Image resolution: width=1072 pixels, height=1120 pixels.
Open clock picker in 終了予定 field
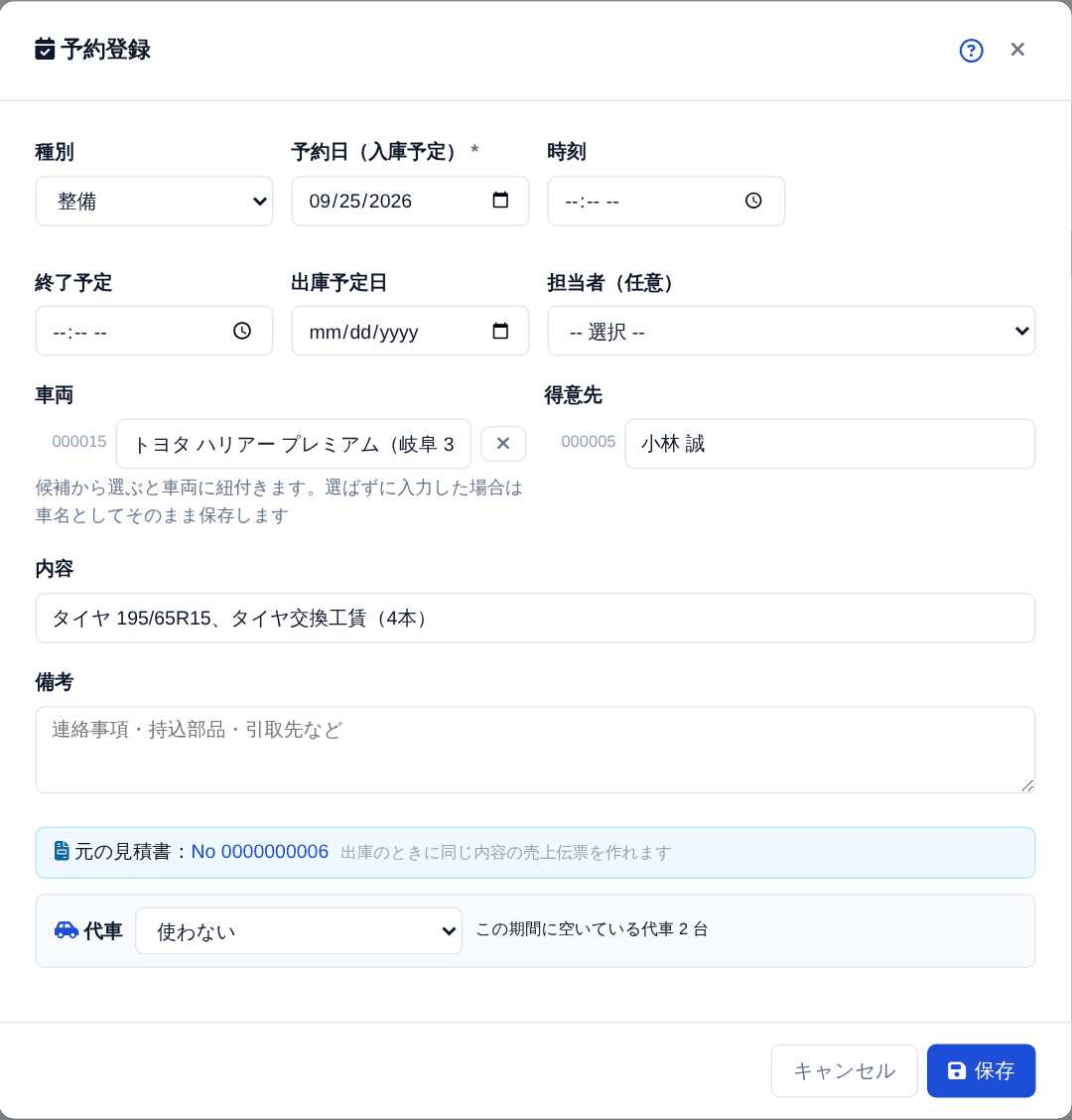tap(242, 331)
